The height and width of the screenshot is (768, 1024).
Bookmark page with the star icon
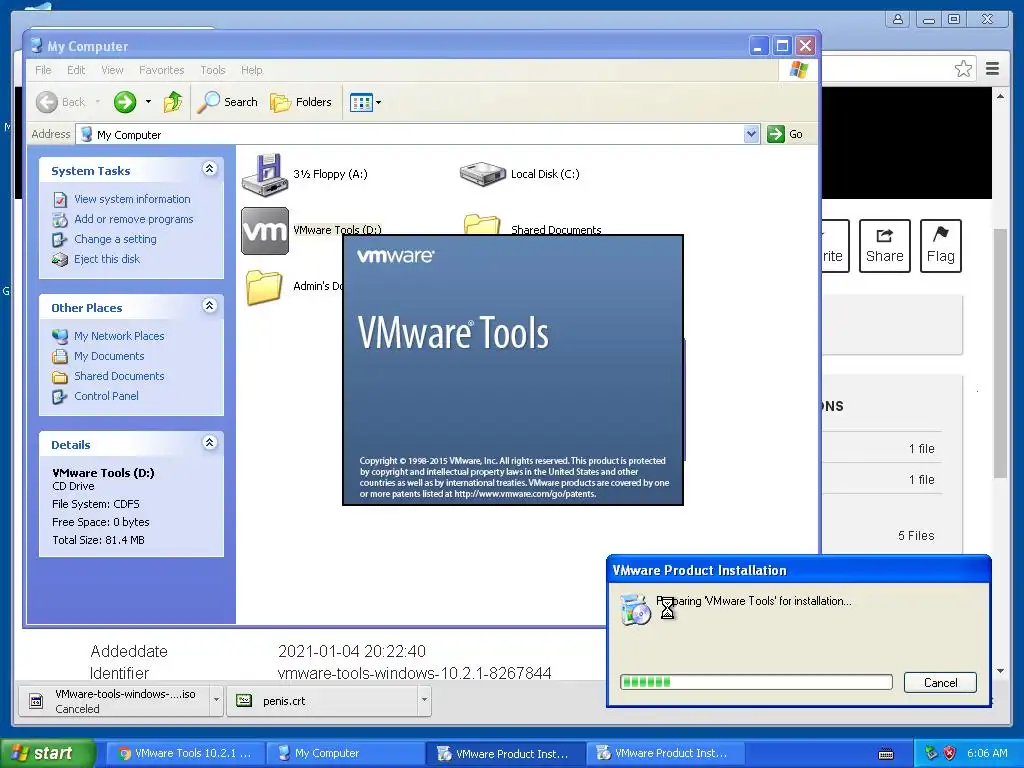pos(963,69)
